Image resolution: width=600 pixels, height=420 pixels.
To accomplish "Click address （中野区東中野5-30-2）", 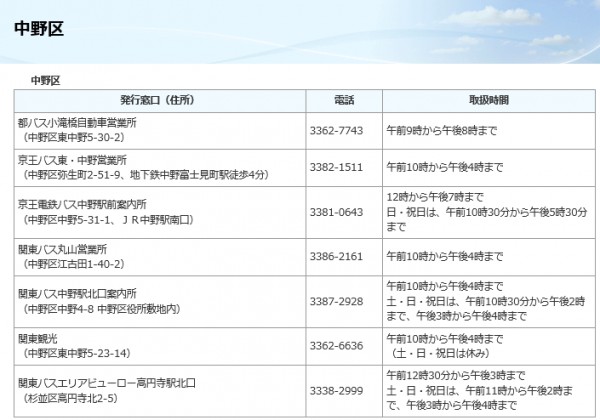I will point(74,138).
